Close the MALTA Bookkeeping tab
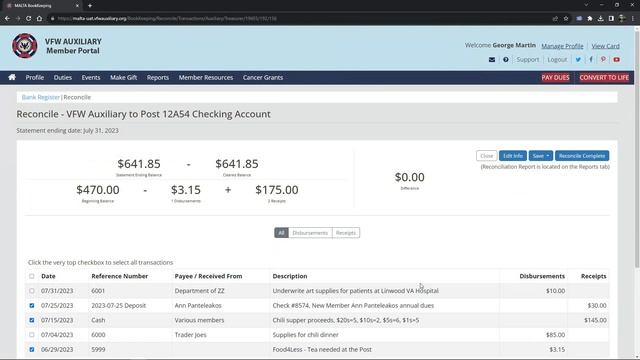This screenshot has height=360, width=640. coord(77,6)
